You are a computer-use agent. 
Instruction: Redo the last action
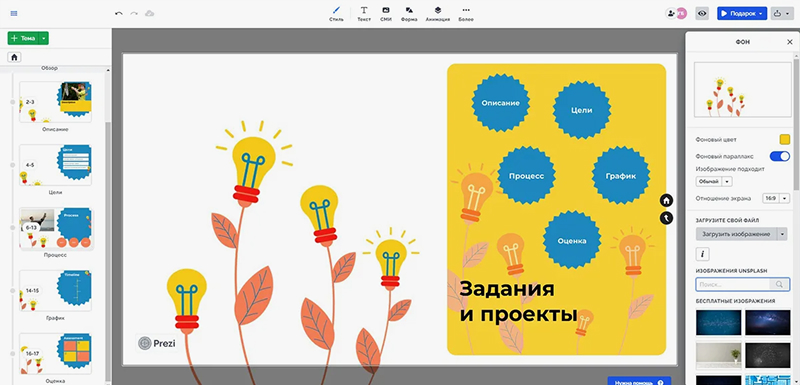134,13
